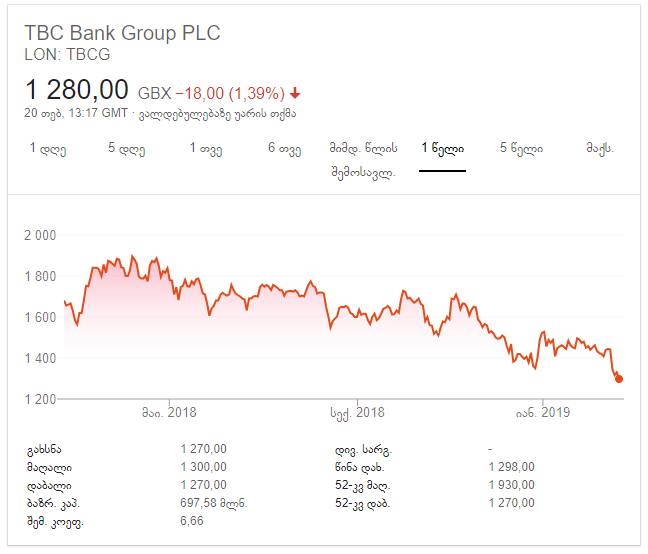Screen dimensions: 648x554
Task: Click the current price 1 280,00
Action: click(x=77, y=89)
